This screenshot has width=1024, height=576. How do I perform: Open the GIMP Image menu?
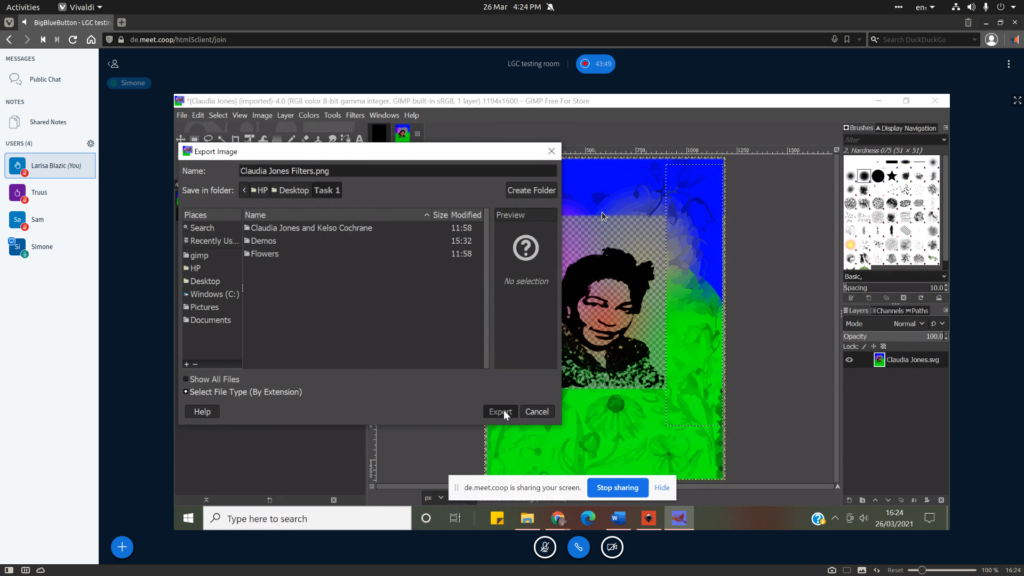pyautogui.click(x=262, y=116)
